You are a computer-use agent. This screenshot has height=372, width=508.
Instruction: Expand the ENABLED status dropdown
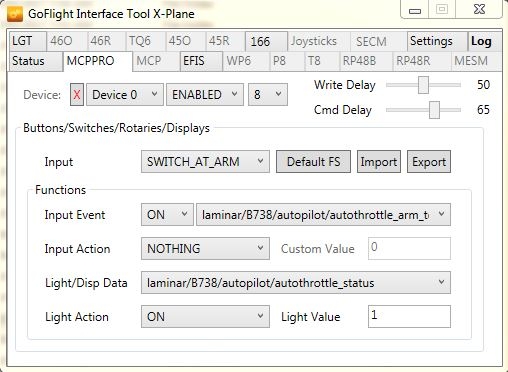[205, 95]
